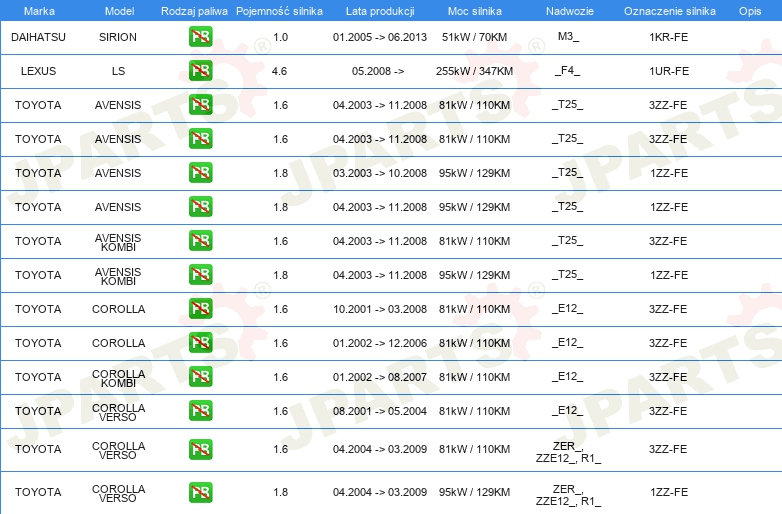Screen dimensions: 782x514
Task: Click the 4.6 engine capacity value
Action: pos(279,71)
